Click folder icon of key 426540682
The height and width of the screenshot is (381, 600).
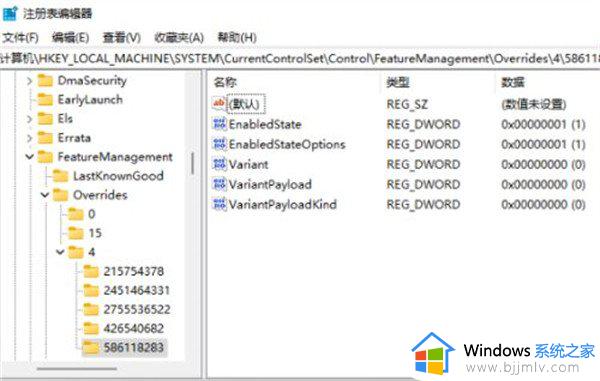point(91,328)
